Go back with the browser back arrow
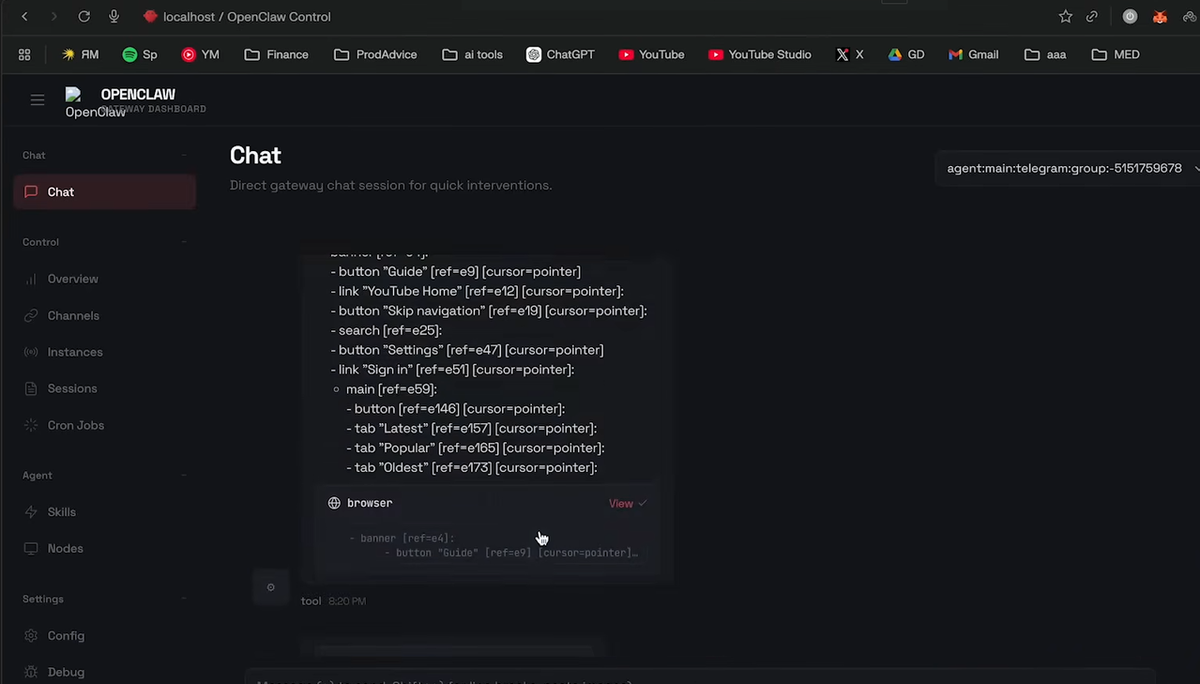The height and width of the screenshot is (684, 1200). (x=25, y=17)
